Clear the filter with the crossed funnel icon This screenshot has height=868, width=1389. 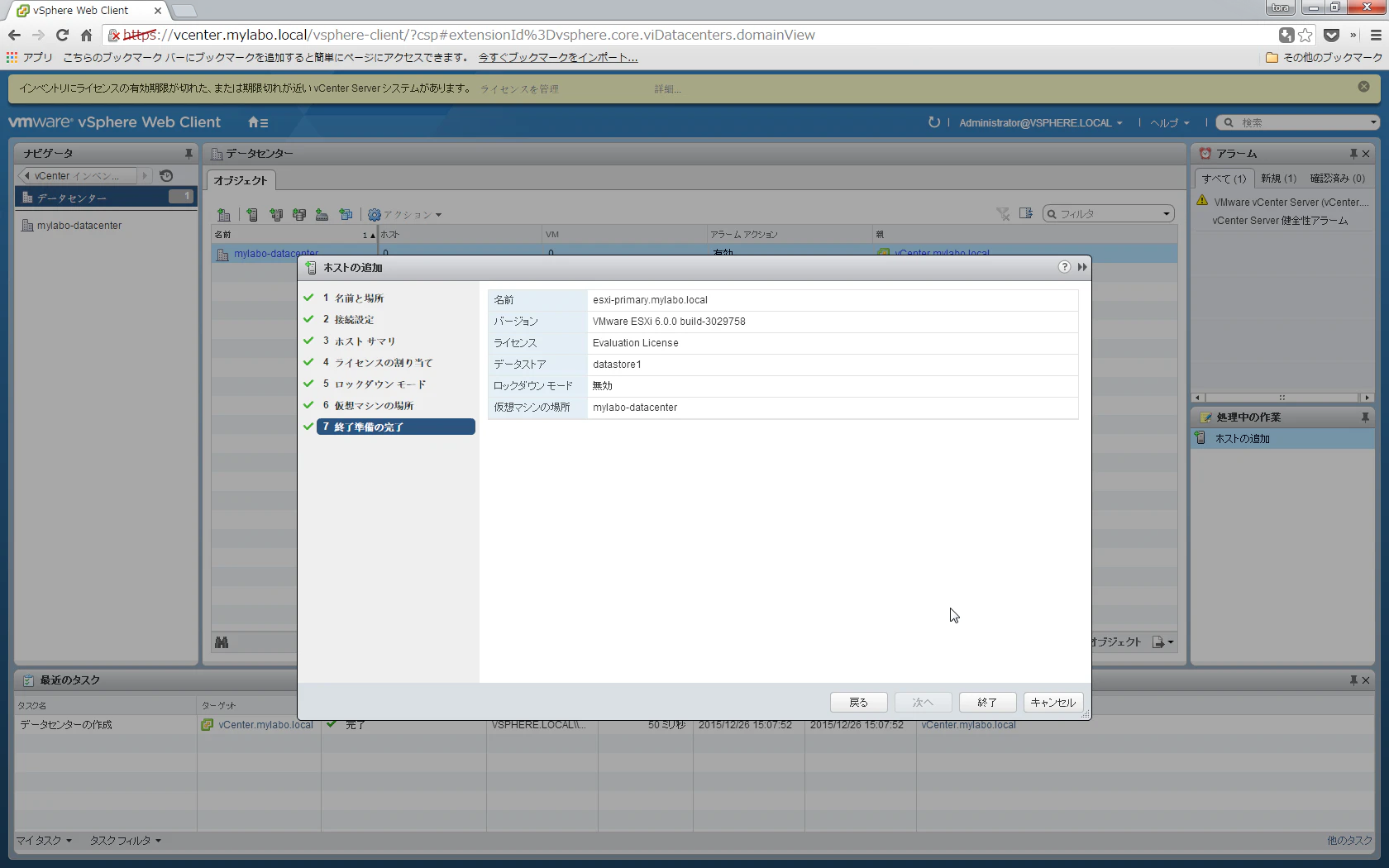(x=1003, y=214)
